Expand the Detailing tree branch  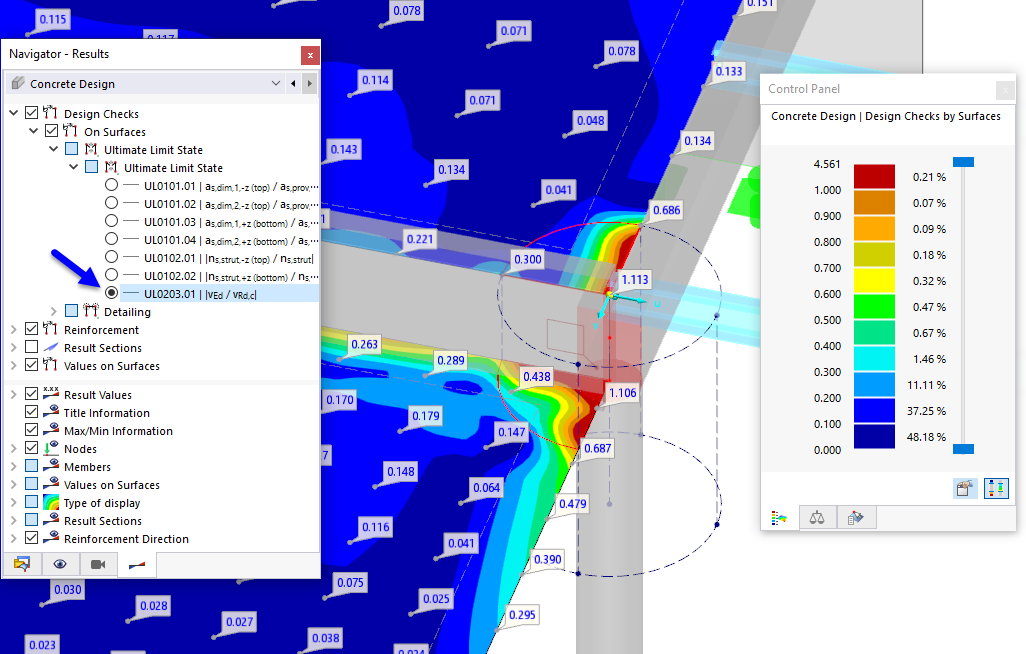(x=54, y=311)
